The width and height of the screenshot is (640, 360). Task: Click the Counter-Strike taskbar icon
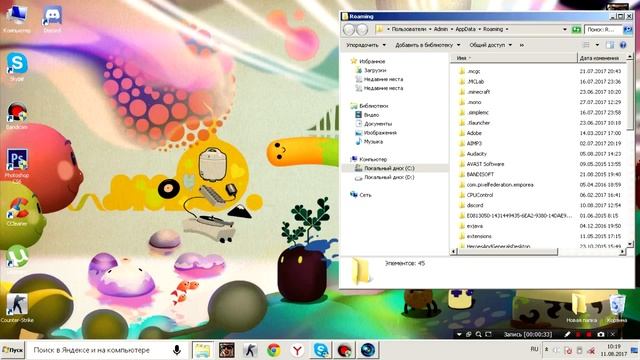pos(250,350)
